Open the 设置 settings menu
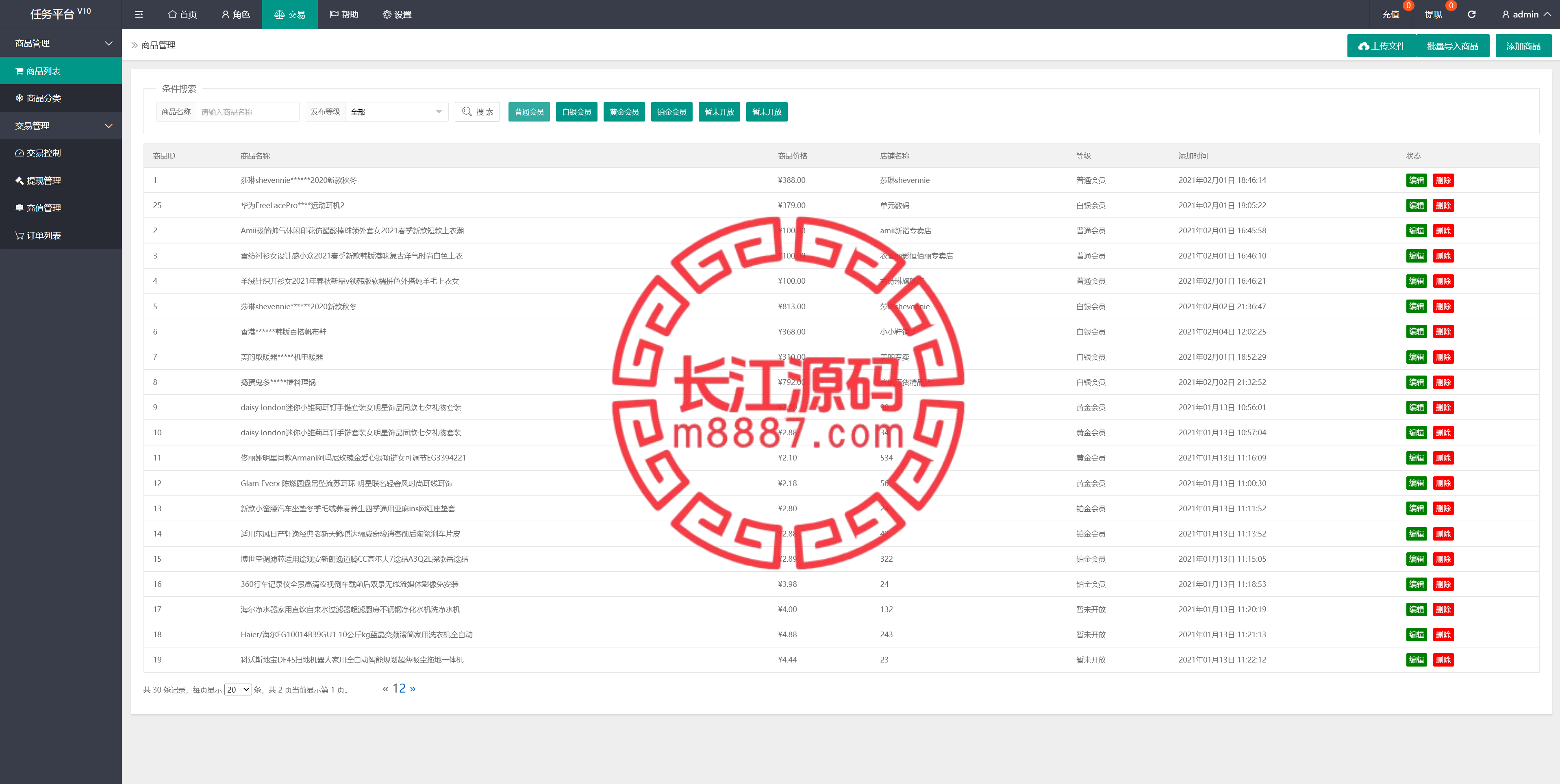Viewport: 1560px width, 784px height. pos(397,15)
